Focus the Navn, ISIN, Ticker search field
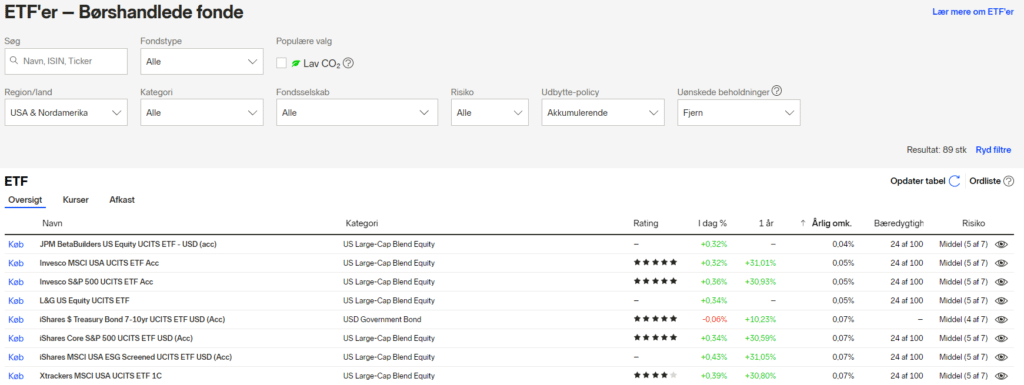This screenshot has width=1024, height=385. click(x=66, y=61)
